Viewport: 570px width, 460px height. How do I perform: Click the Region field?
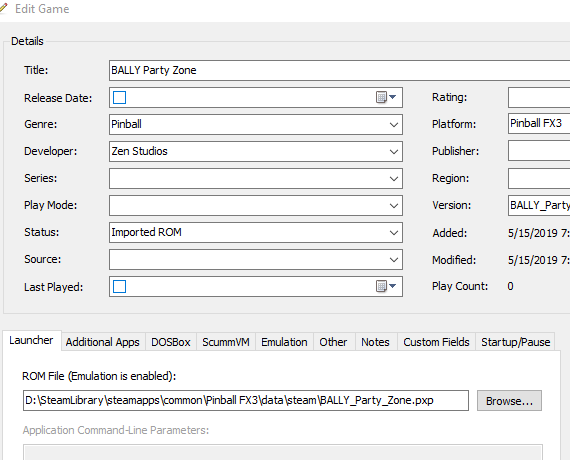tap(539, 178)
